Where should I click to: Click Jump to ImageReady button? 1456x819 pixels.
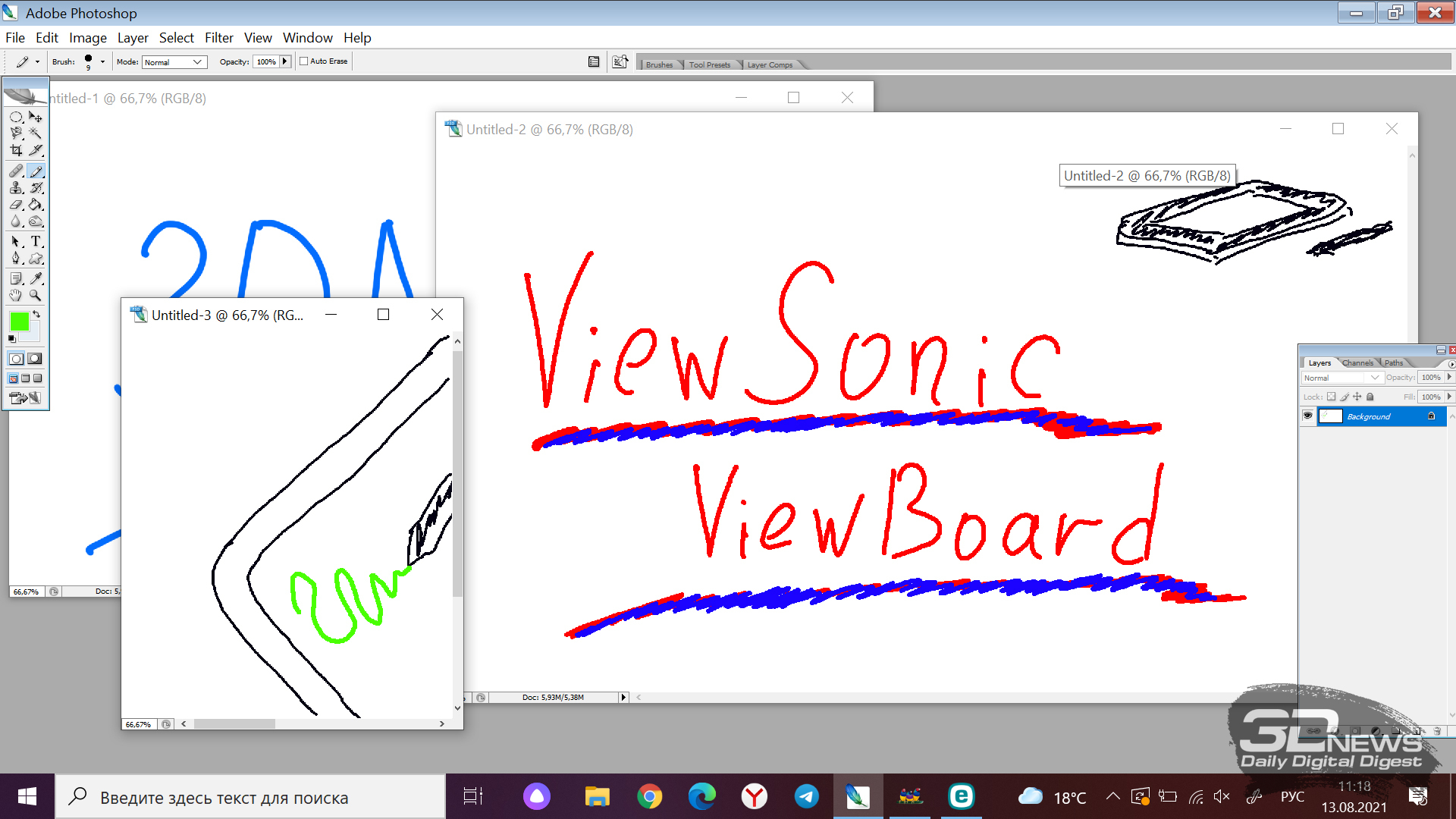(x=26, y=397)
